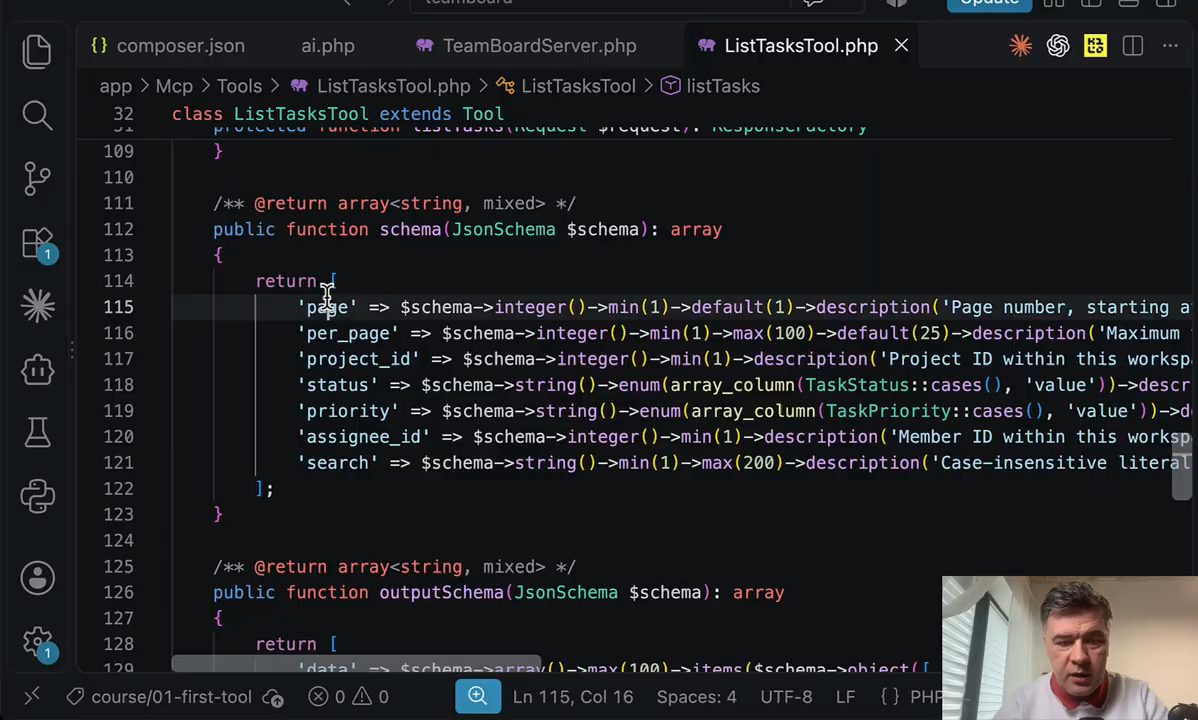Click the ChatGPT icon in editor toolbar

point(1057,46)
